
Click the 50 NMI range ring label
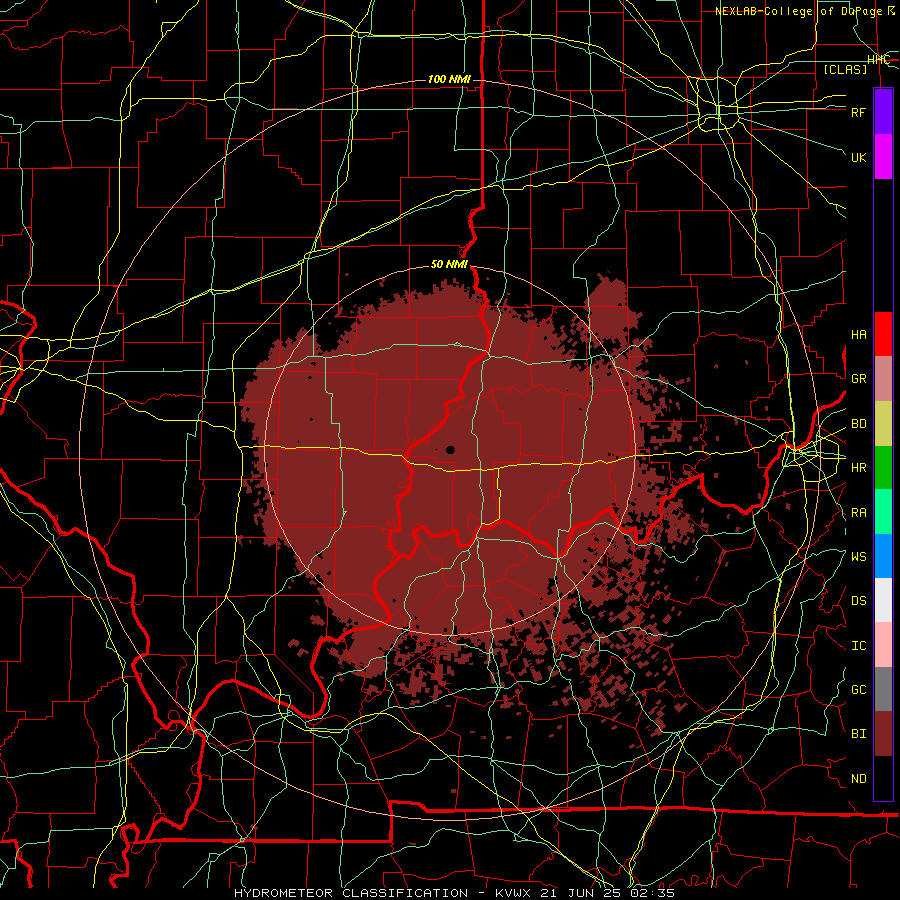point(449,265)
